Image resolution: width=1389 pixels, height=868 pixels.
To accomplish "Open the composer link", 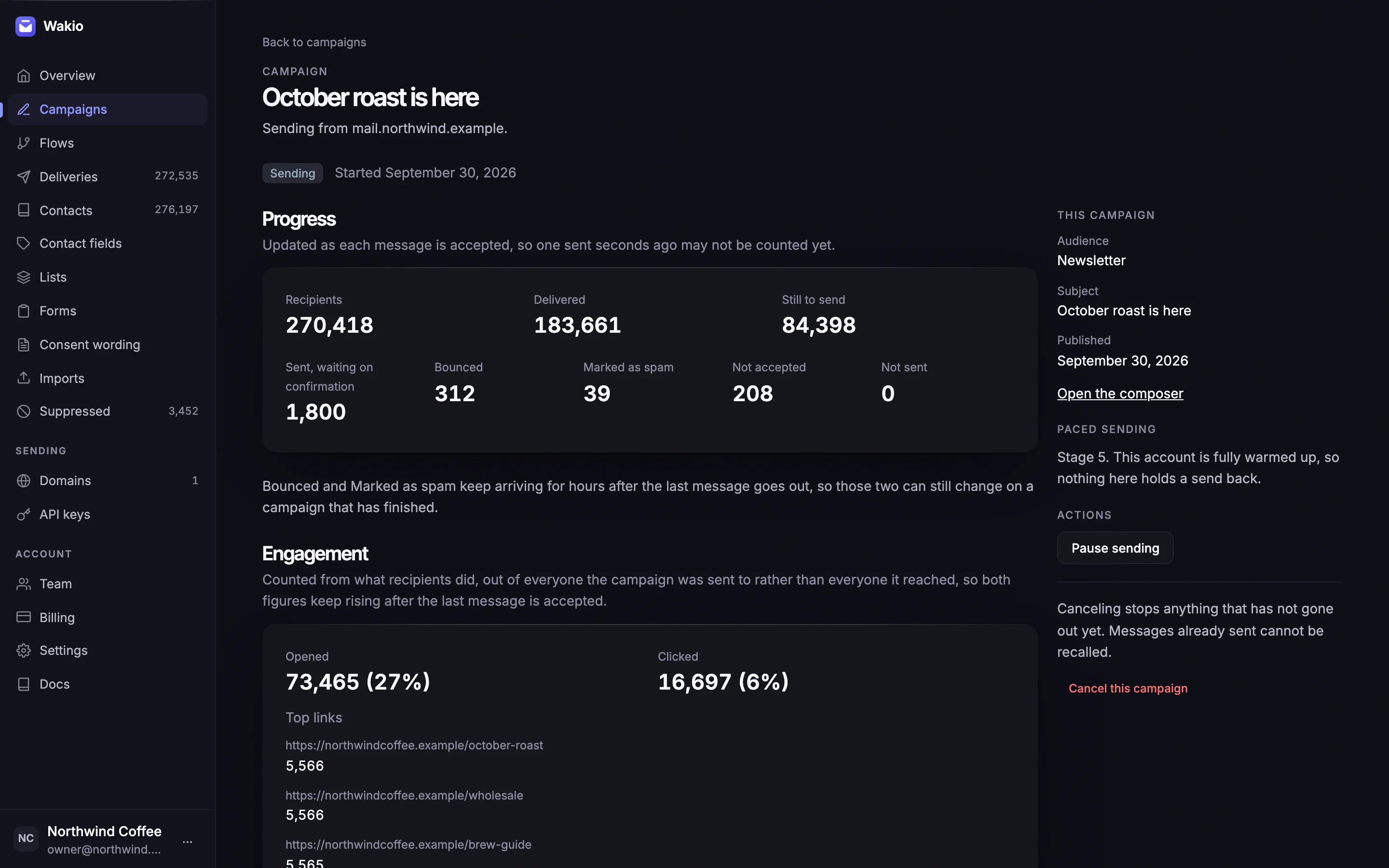I will click(1120, 394).
